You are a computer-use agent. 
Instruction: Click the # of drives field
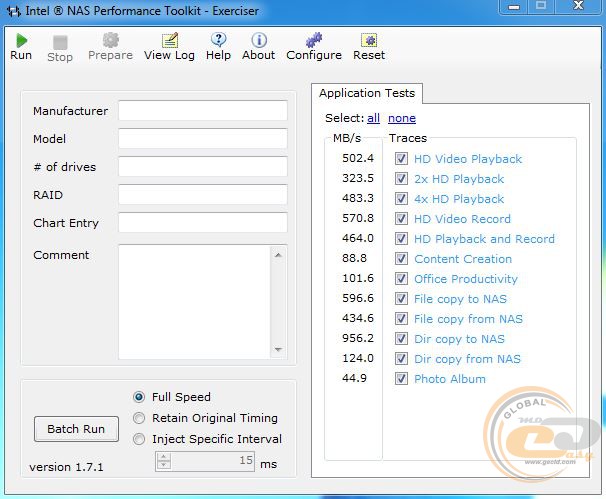[x=203, y=167]
